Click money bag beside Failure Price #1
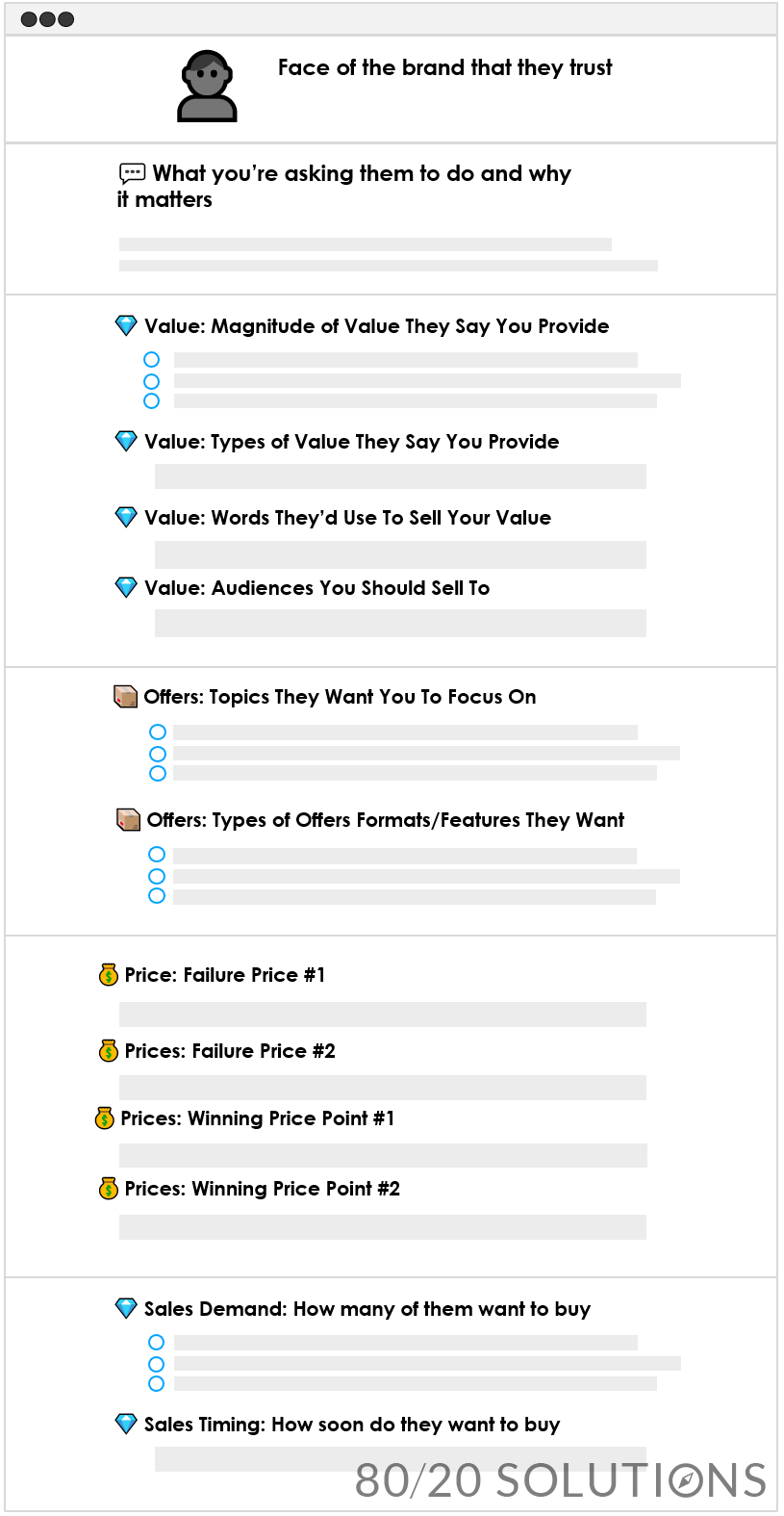This screenshot has width=784, height=1516. pos(109,974)
